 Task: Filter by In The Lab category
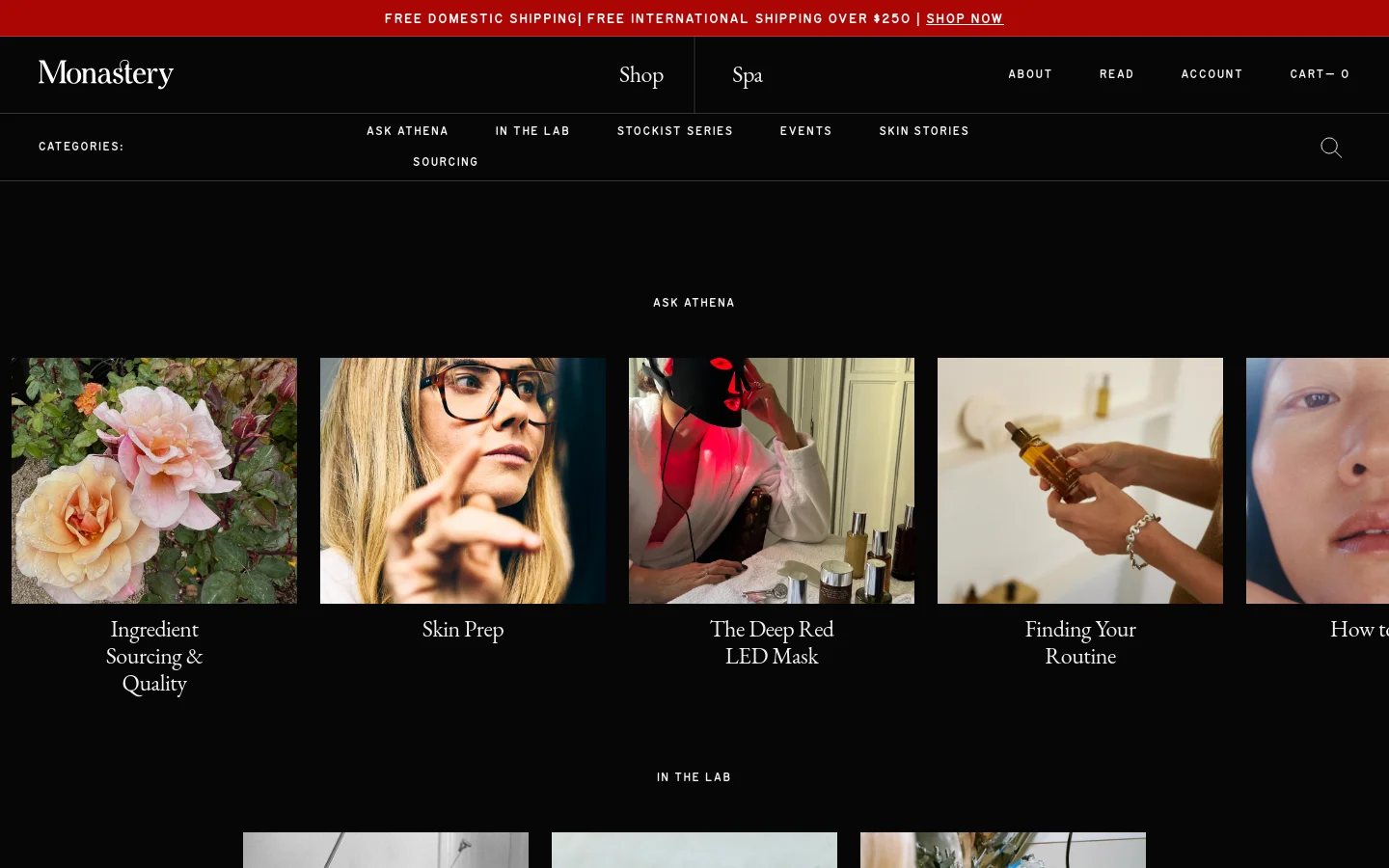click(532, 131)
